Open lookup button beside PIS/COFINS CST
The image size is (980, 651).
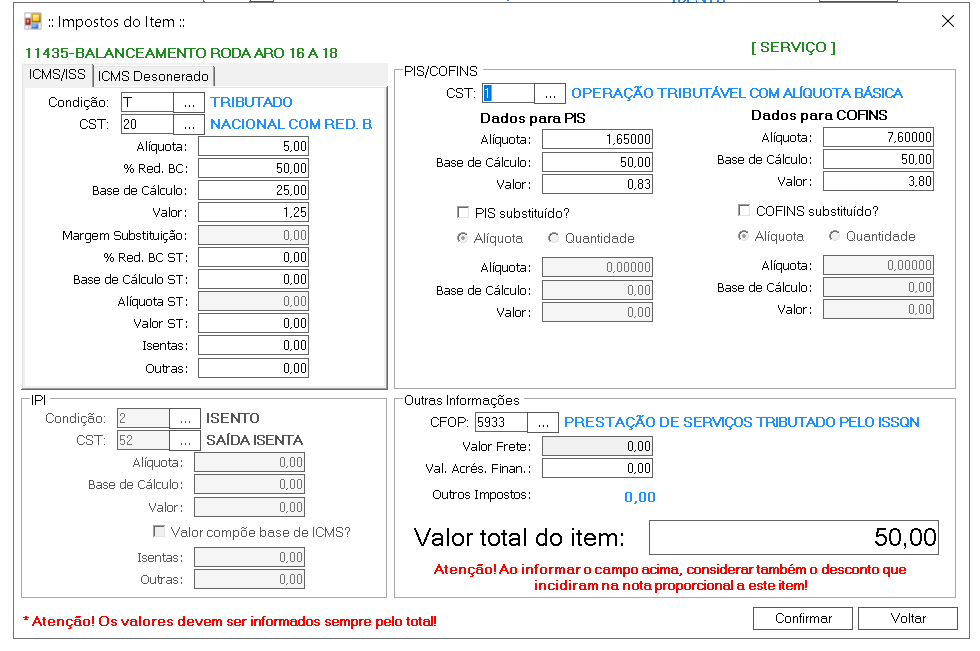[x=550, y=93]
